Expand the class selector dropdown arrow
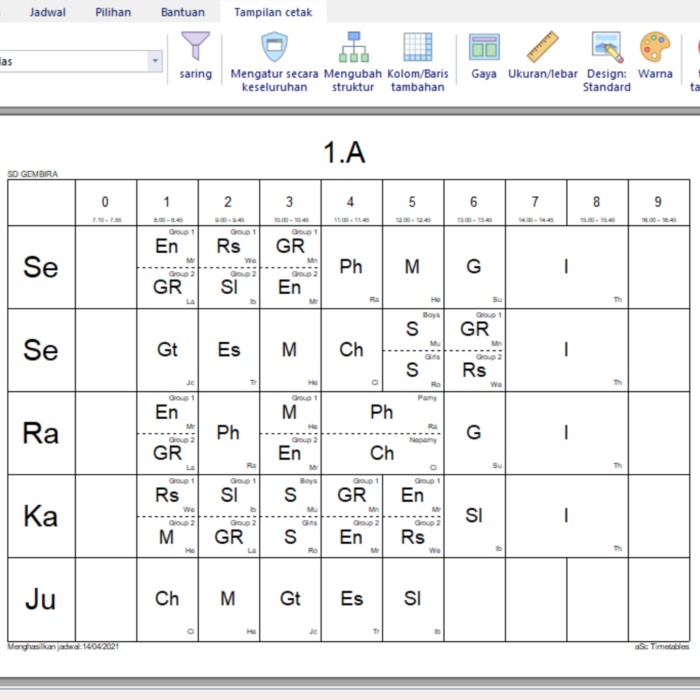The image size is (700, 700). point(155,61)
